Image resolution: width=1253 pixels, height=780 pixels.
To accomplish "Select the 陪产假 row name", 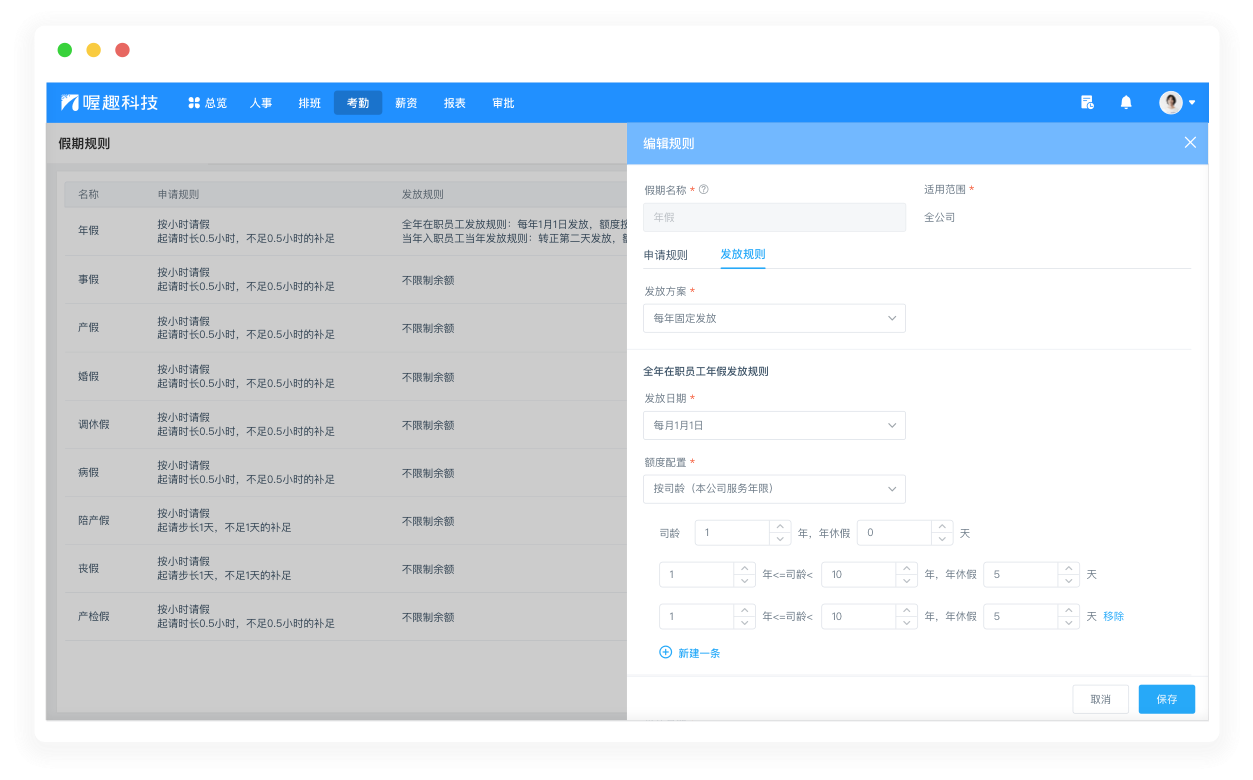I will point(94,520).
